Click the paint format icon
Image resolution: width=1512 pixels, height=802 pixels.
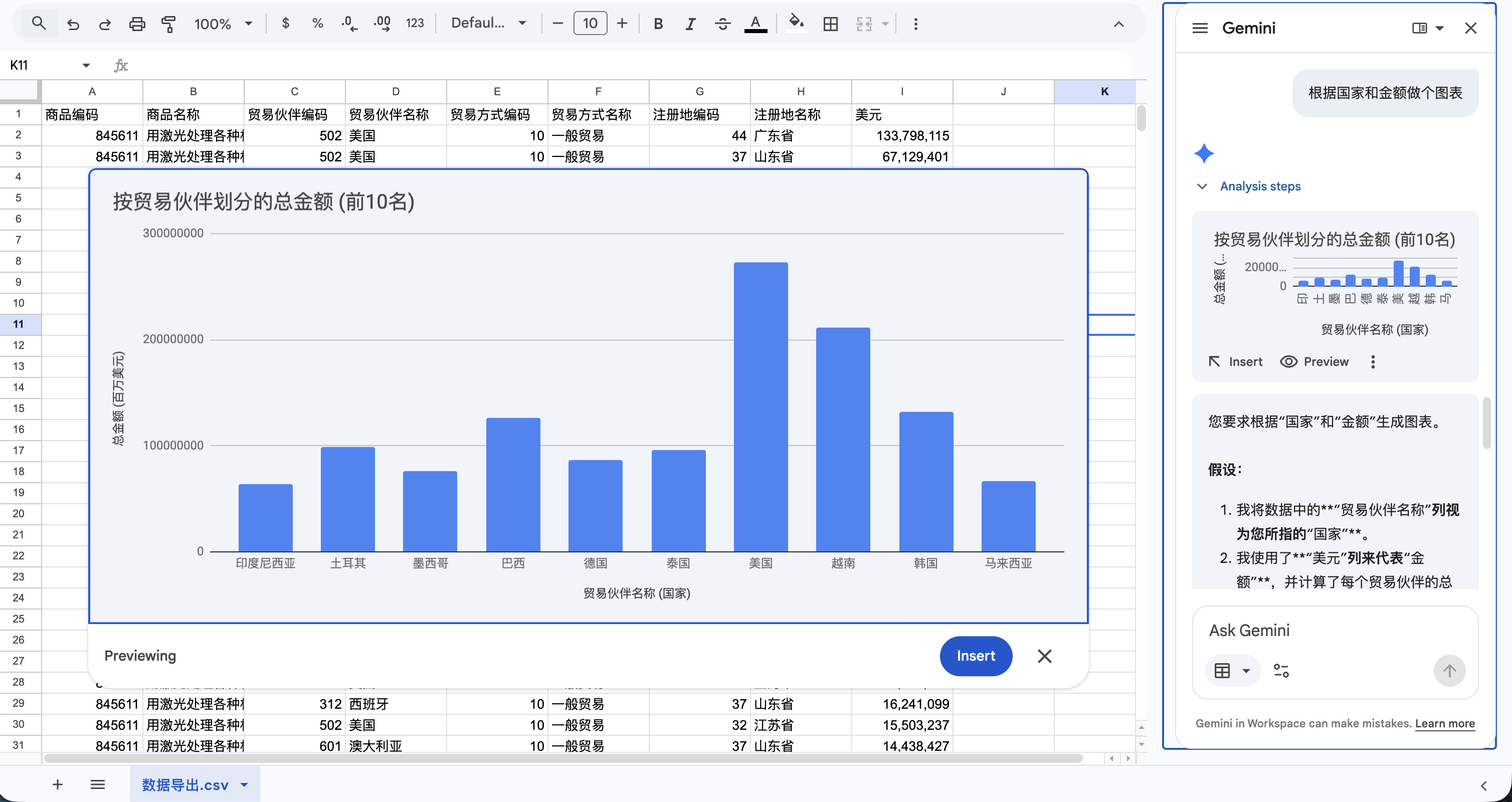(168, 24)
